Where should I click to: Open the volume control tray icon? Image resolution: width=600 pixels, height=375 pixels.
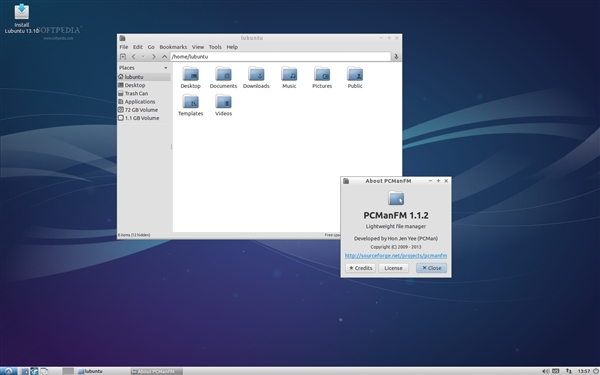point(545,371)
